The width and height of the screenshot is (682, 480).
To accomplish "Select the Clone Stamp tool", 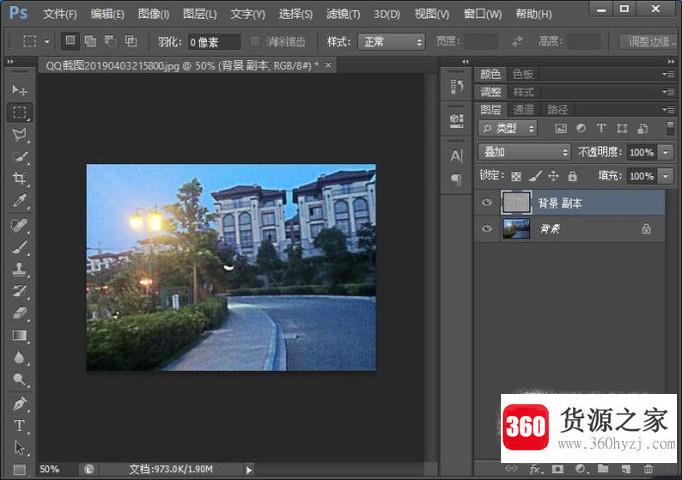I will pyautogui.click(x=19, y=270).
